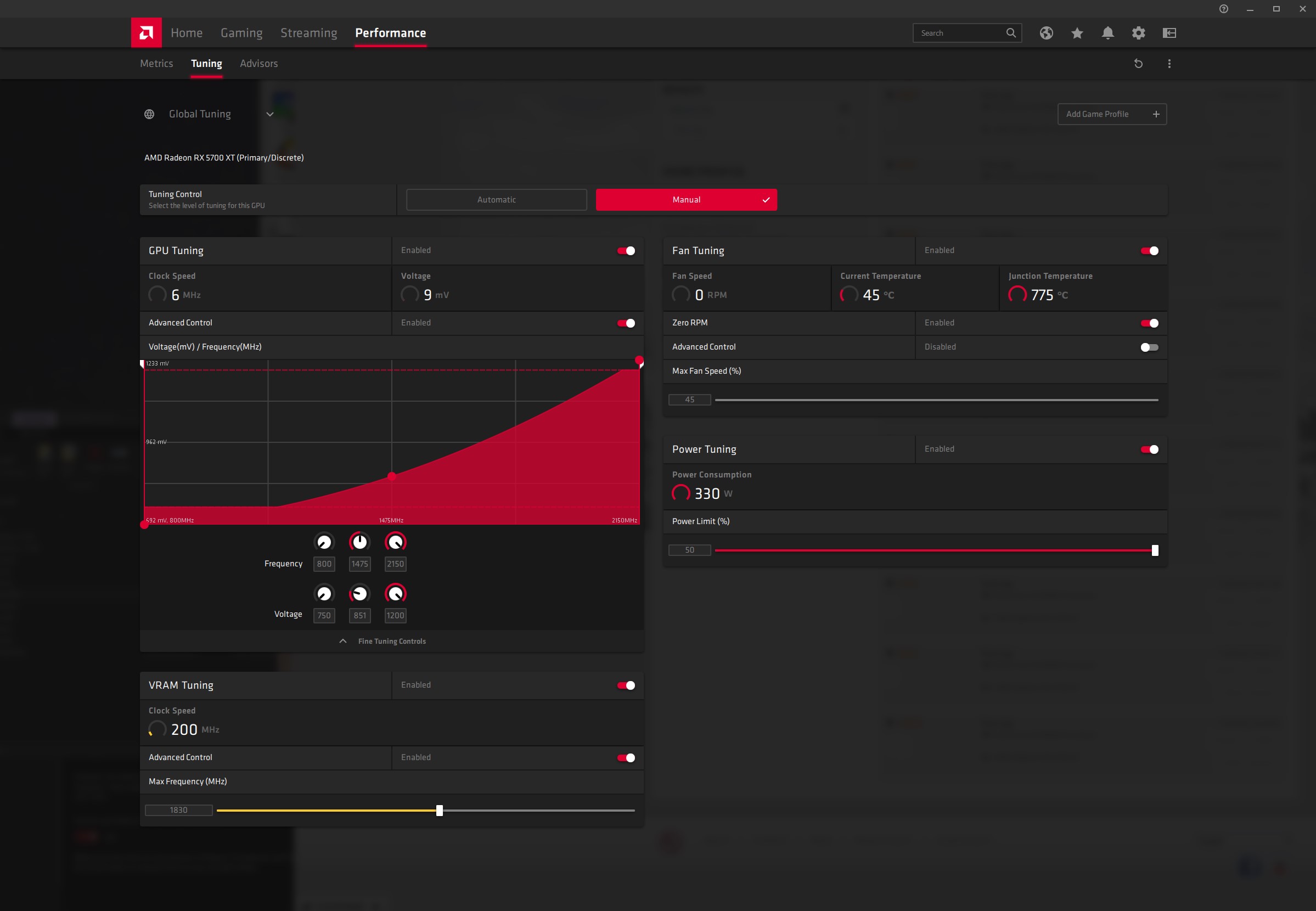Click the voltage 851 value box

[359, 615]
